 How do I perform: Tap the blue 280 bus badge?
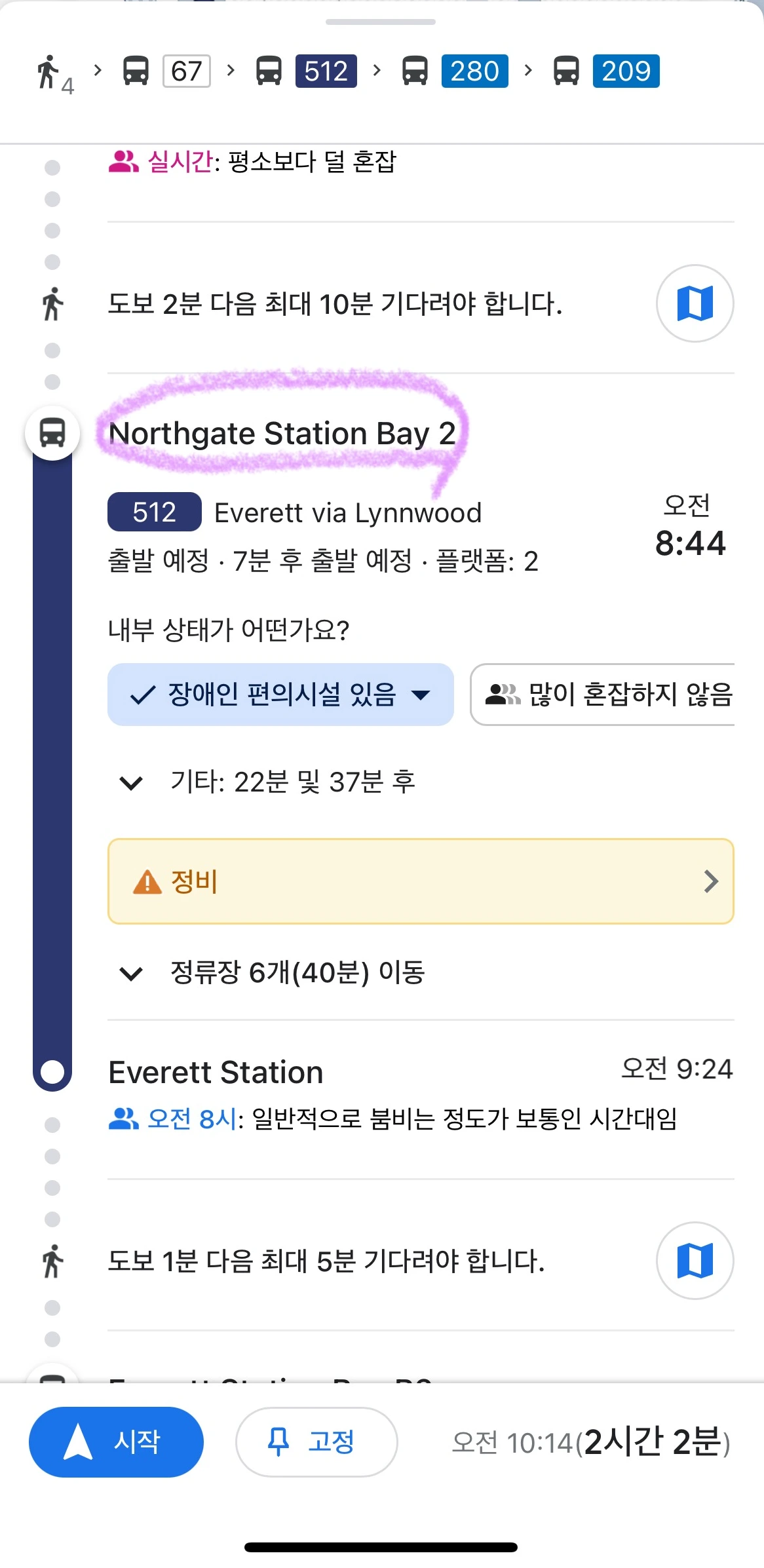point(474,71)
